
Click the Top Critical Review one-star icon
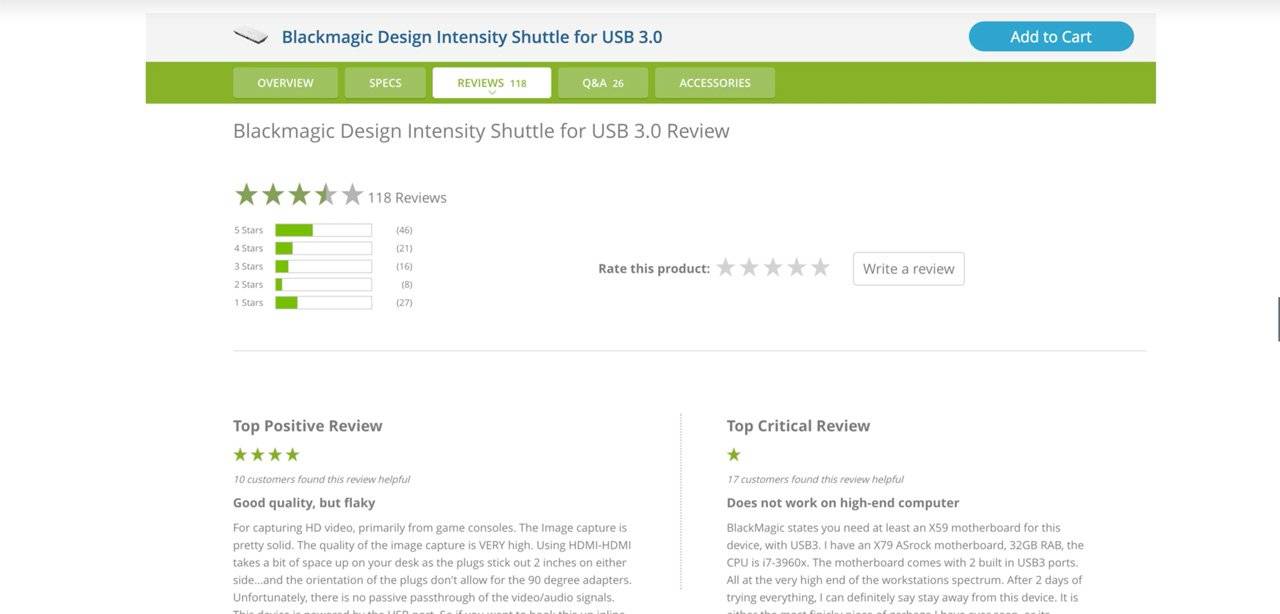(734, 455)
